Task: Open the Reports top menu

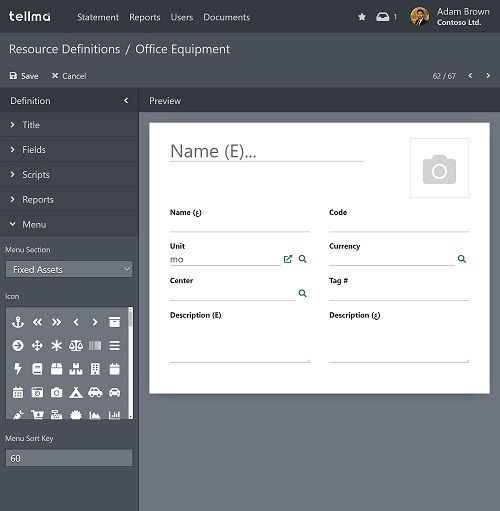Action: click(145, 17)
